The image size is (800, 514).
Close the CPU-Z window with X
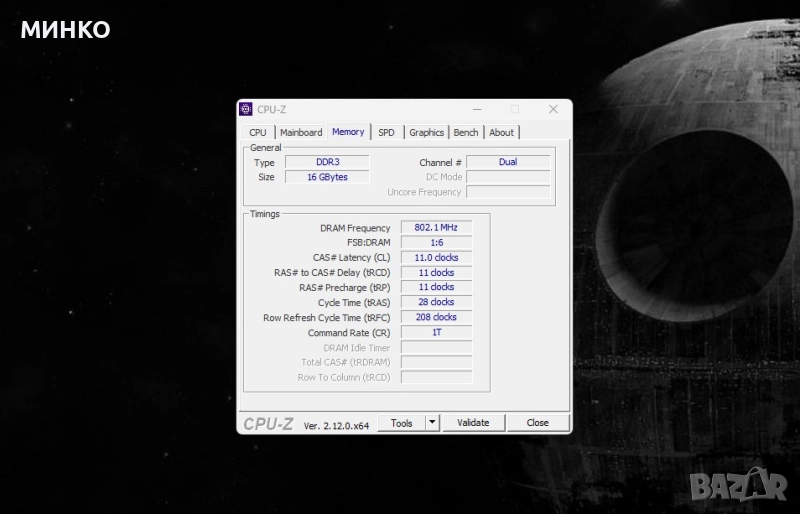click(x=553, y=109)
